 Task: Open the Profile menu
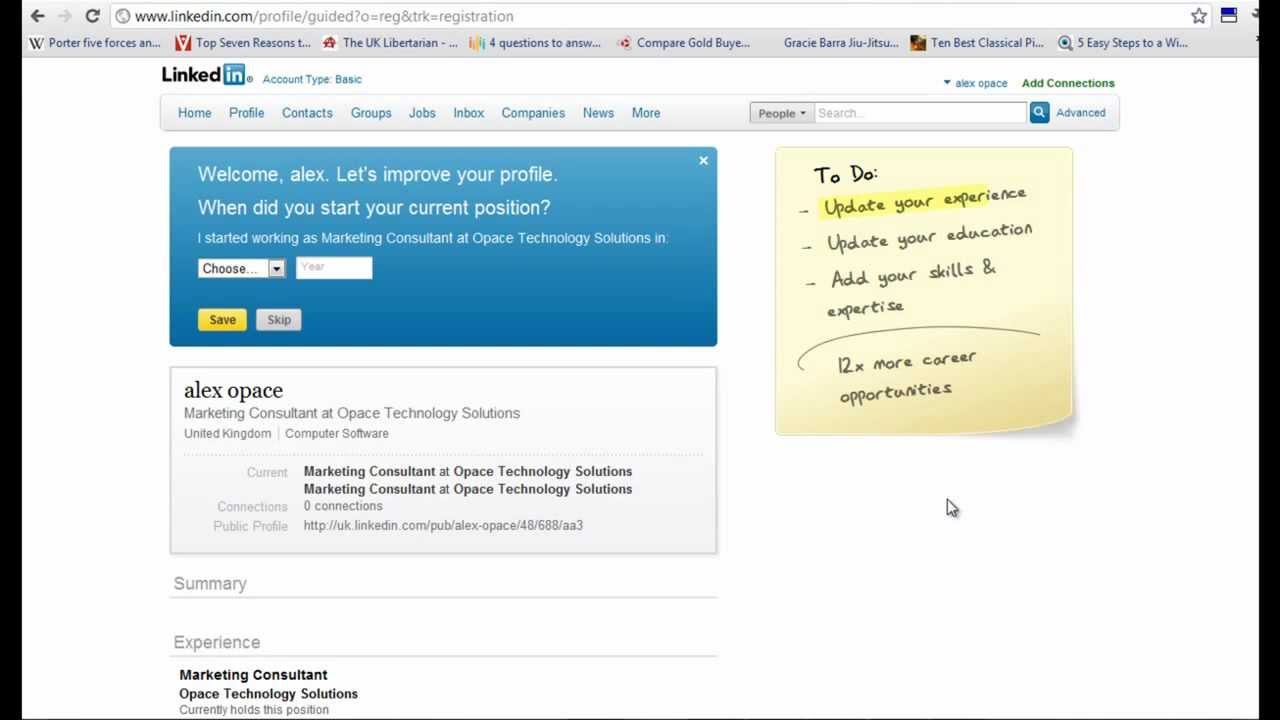coord(247,113)
